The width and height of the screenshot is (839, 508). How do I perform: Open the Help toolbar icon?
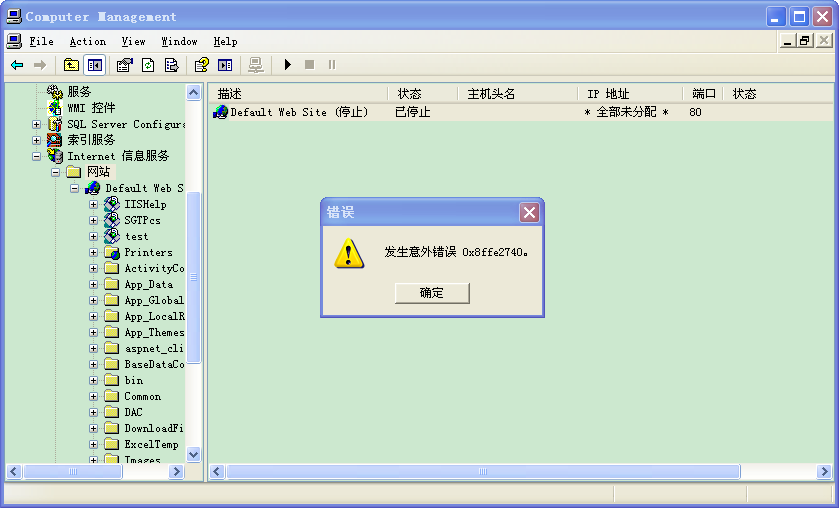click(x=202, y=65)
